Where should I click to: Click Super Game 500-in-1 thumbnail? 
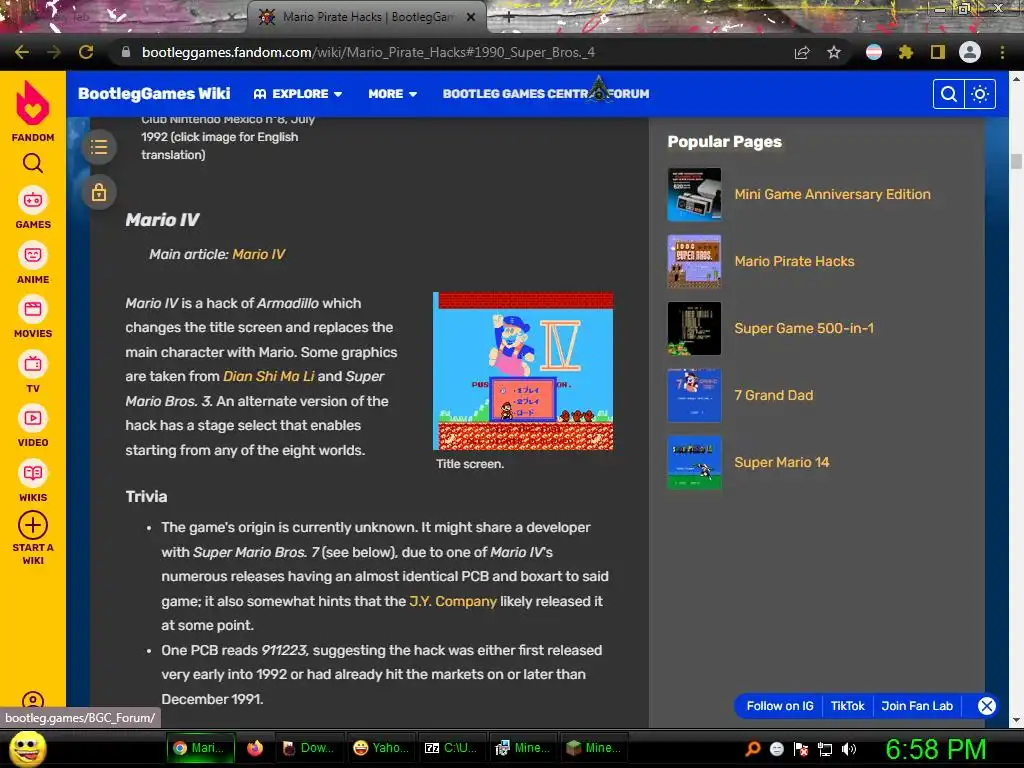(694, 328)
